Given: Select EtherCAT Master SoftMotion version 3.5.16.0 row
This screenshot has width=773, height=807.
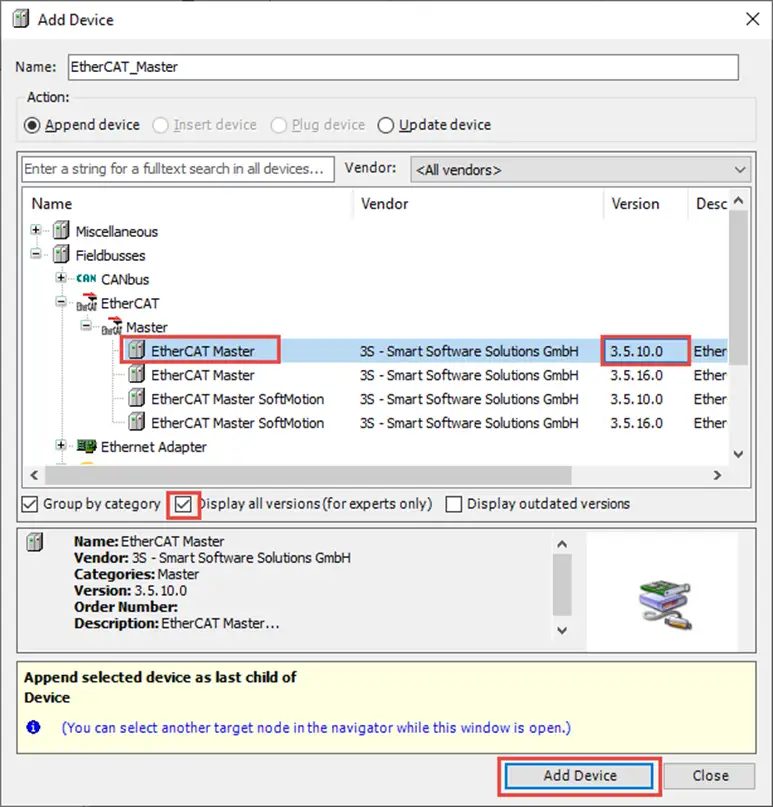Looking at the screenshot, I should pyautogui.click(x=375, y=423).
